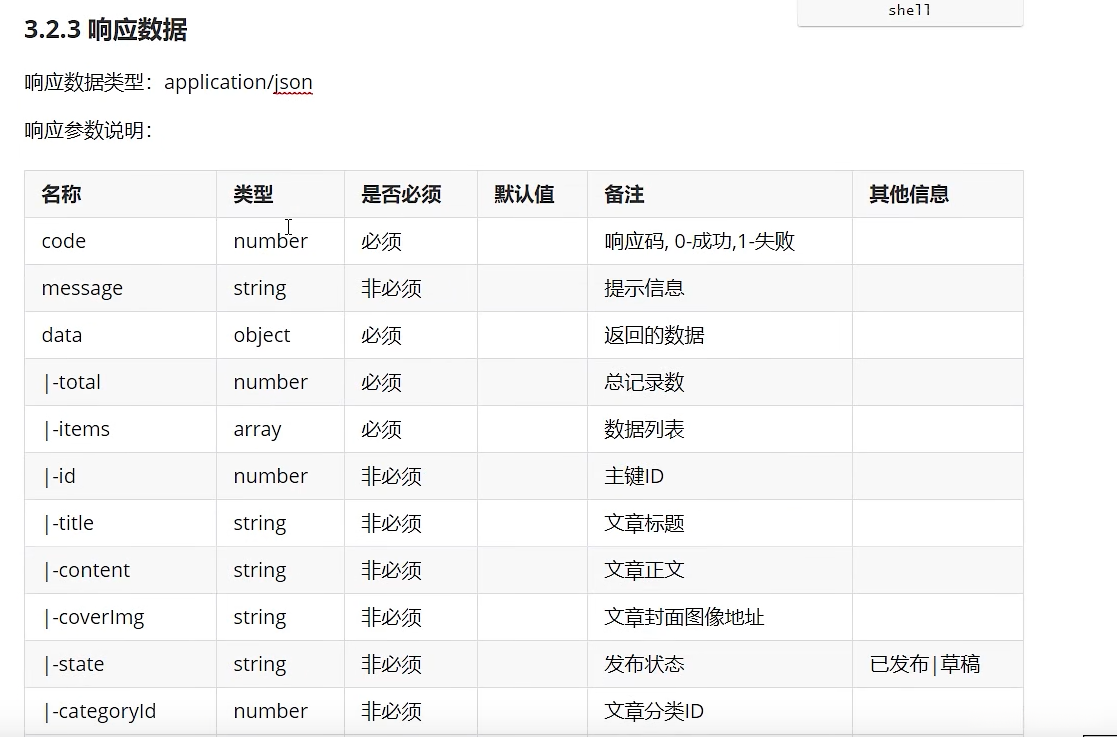
Task: Click the 返回的数据 remark cell
Action: pyautogui.click(x=720, y=335)
